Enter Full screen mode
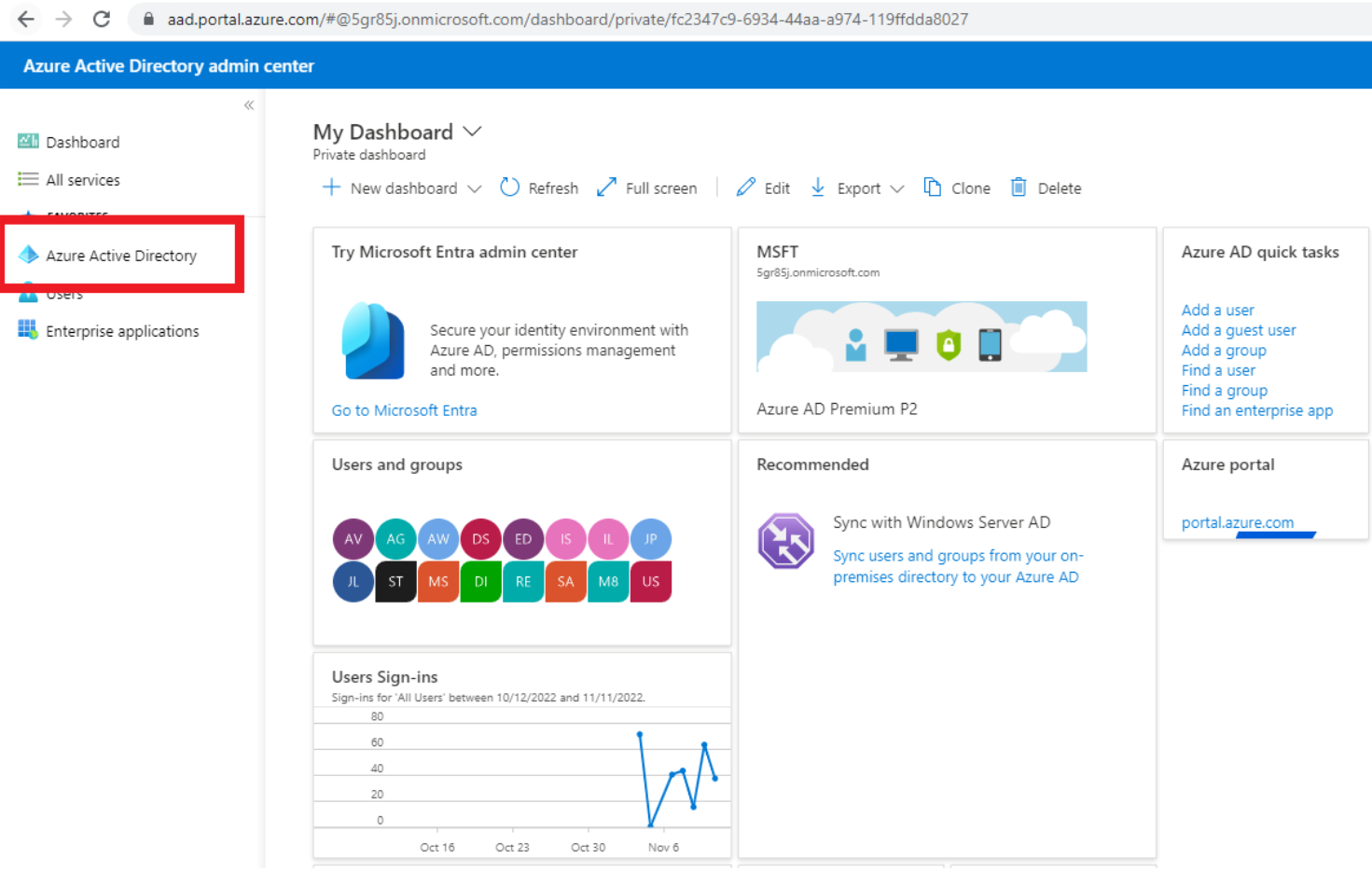Screen dimensions: 1372x887 [606, 187]
